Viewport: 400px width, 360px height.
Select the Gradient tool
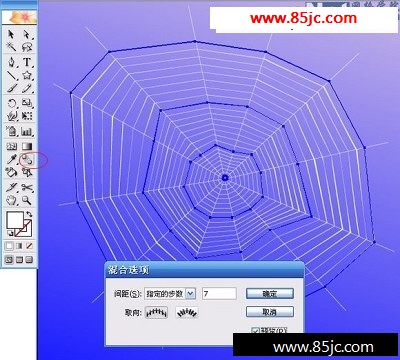[27, 146]
